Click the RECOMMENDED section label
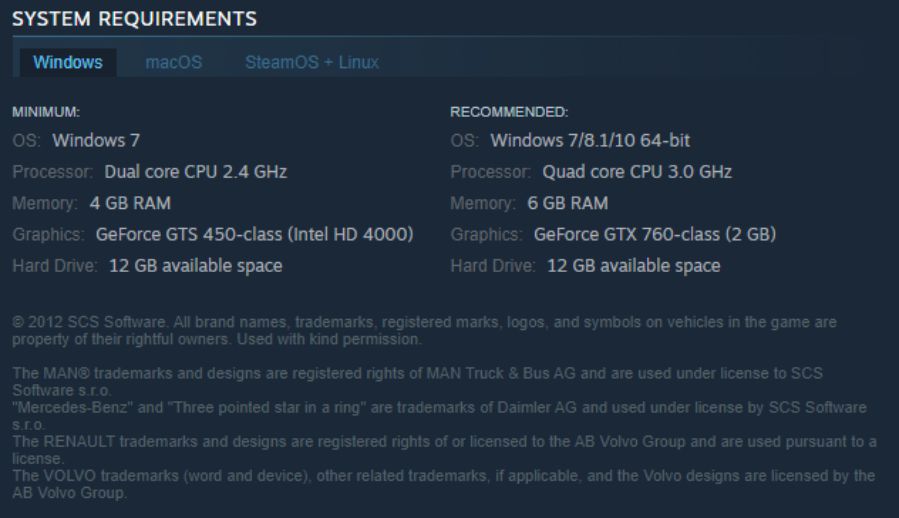899x518 pixels. tap(509, 112)
